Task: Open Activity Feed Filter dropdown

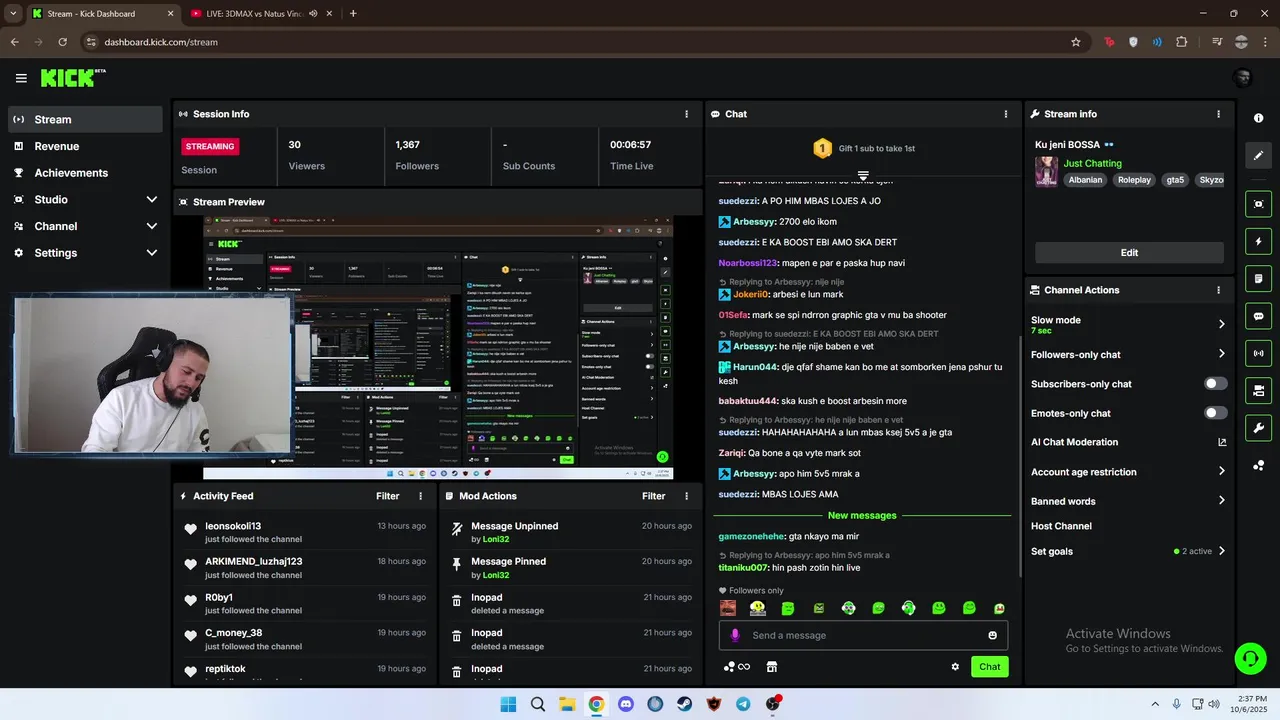Action: tap(388, 496)
